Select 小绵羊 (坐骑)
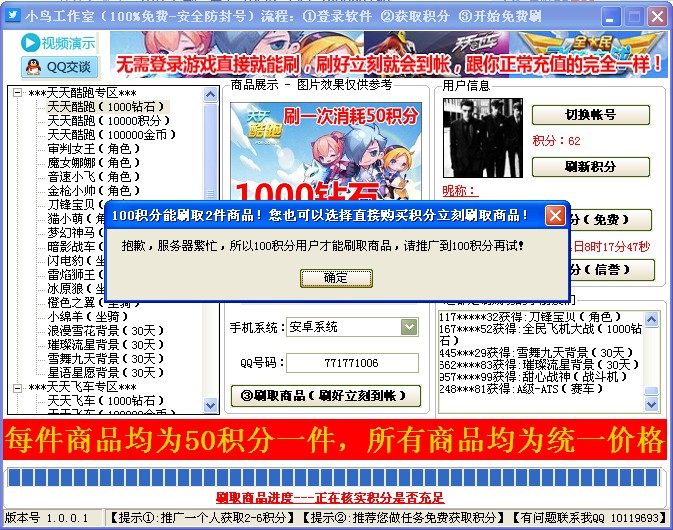673x530 pixels. click(x=88, y=317)
